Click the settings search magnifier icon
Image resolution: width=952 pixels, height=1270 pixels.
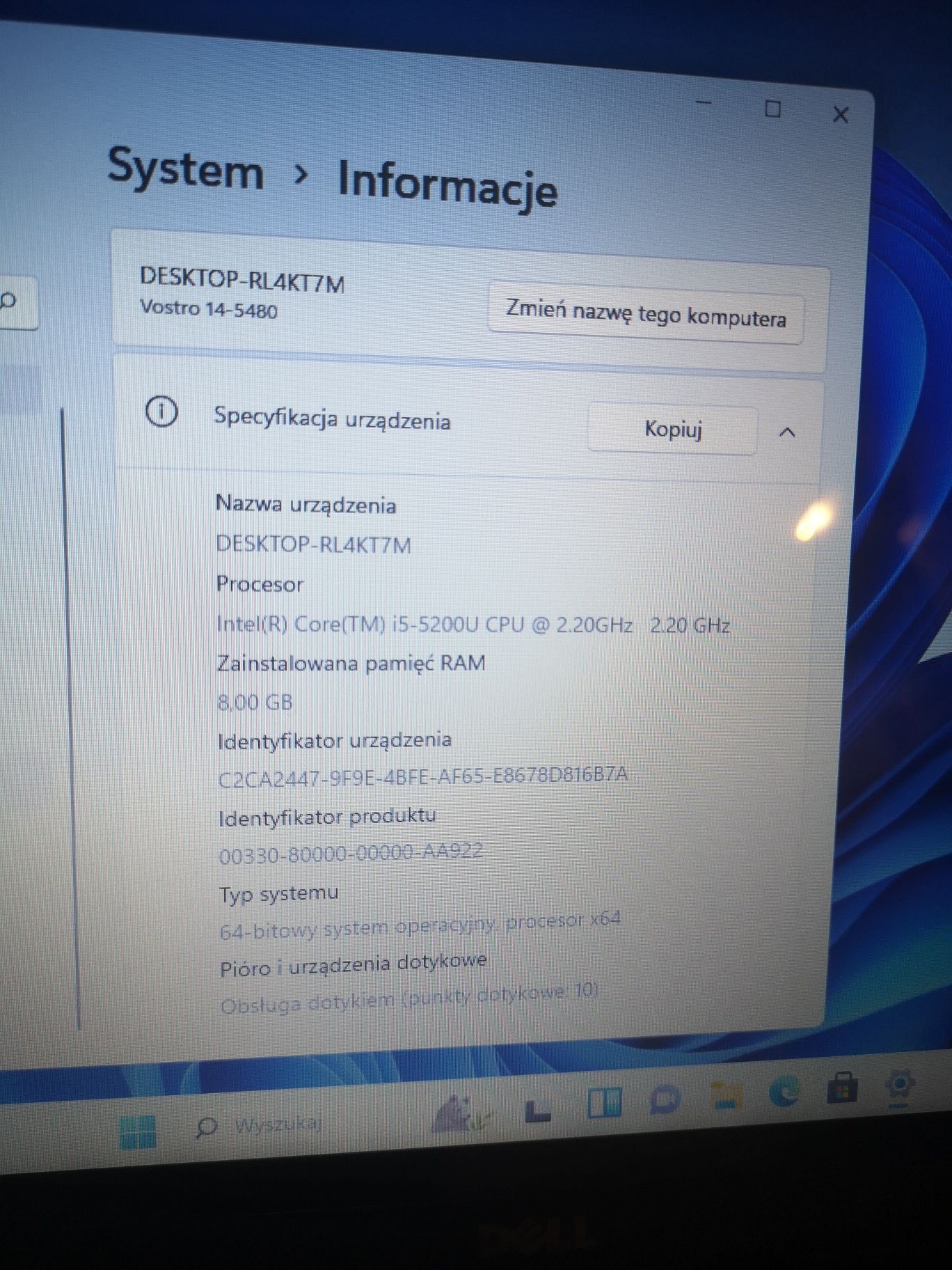point(8,301)
